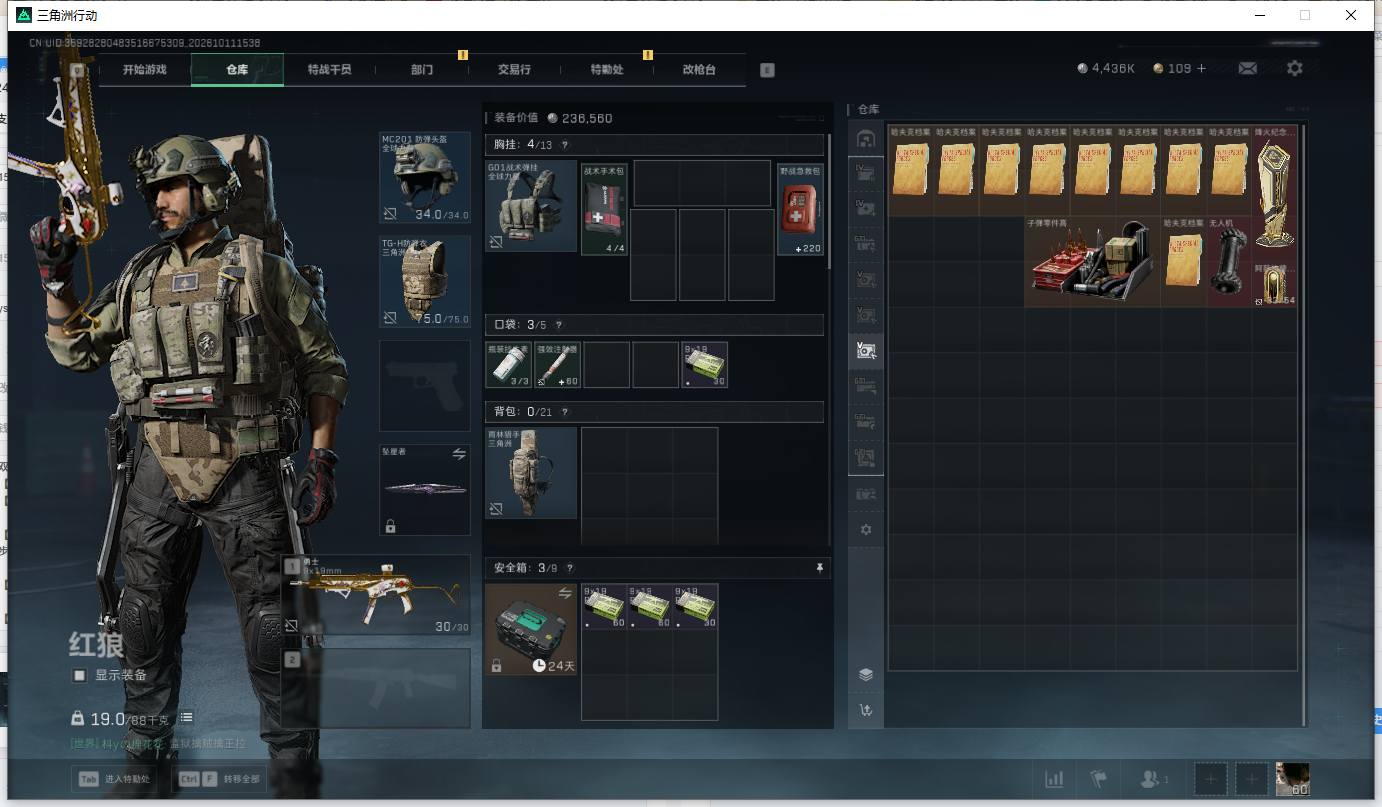
Task: Open the 特勤处 tab
Action: (607, 70)
